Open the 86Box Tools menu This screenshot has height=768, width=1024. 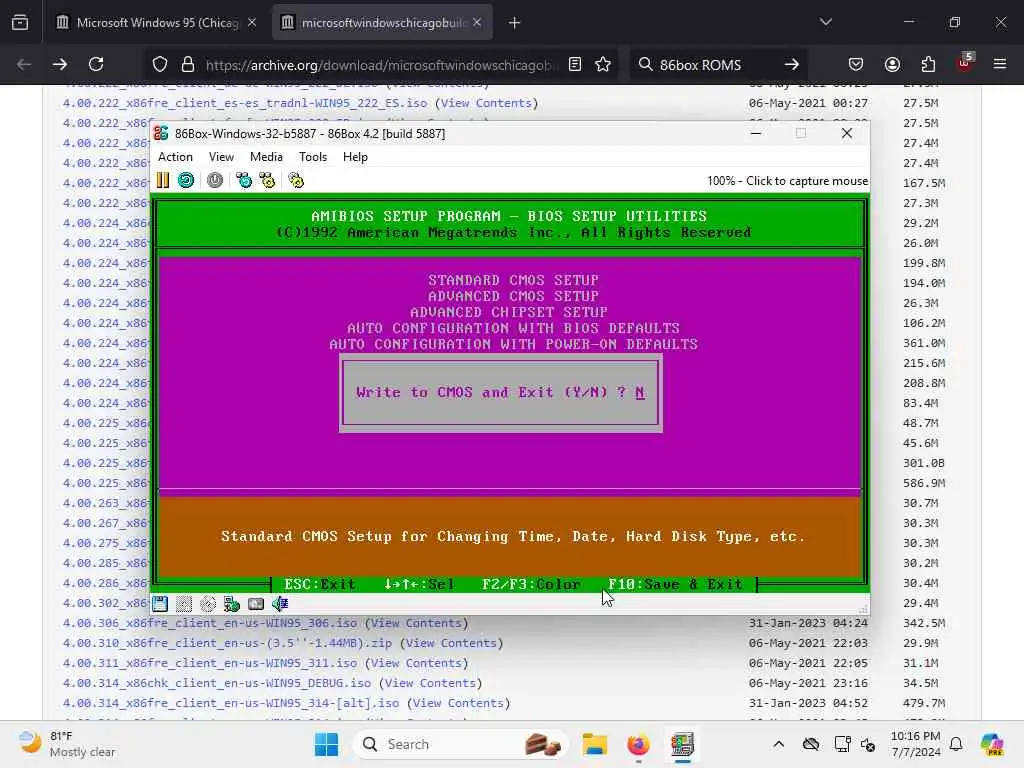(x=313, y=157)
